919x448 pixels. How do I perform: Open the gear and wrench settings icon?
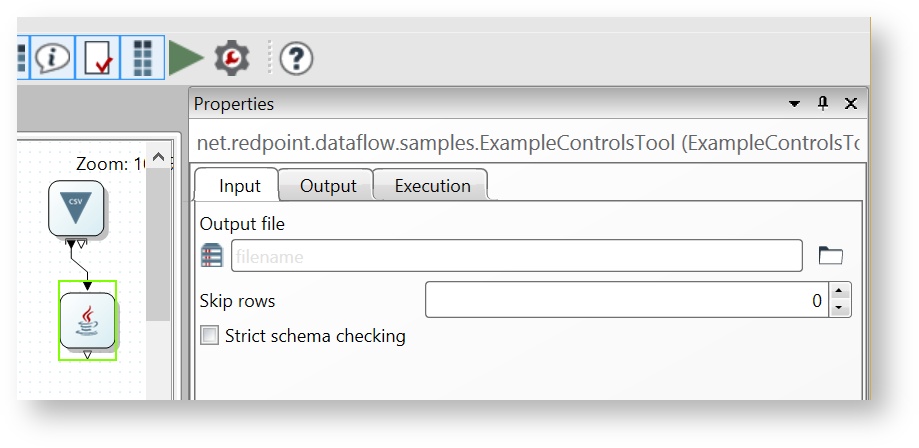pos(232,58)
